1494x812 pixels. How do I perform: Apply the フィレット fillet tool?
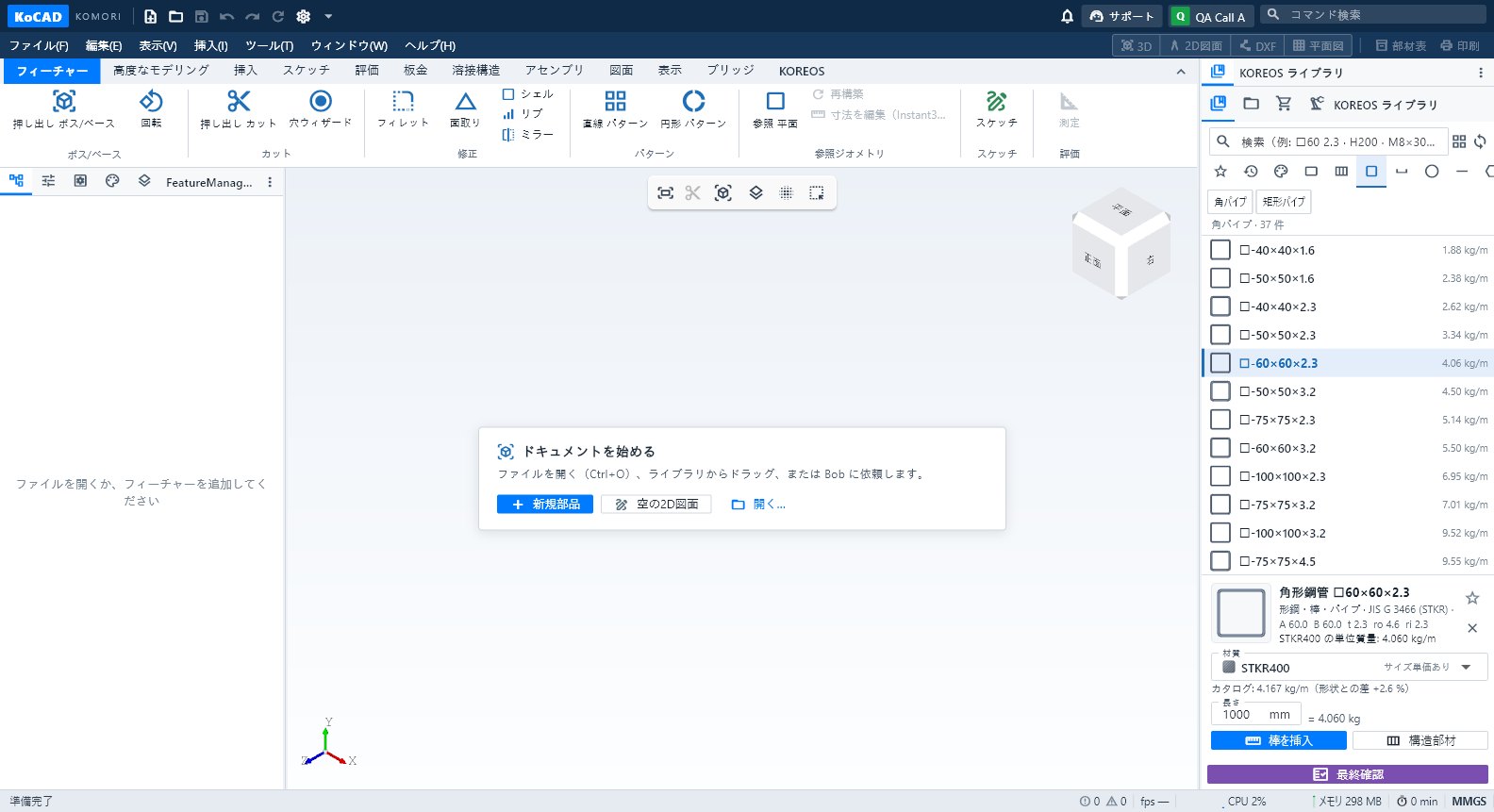tap(403, 109)
